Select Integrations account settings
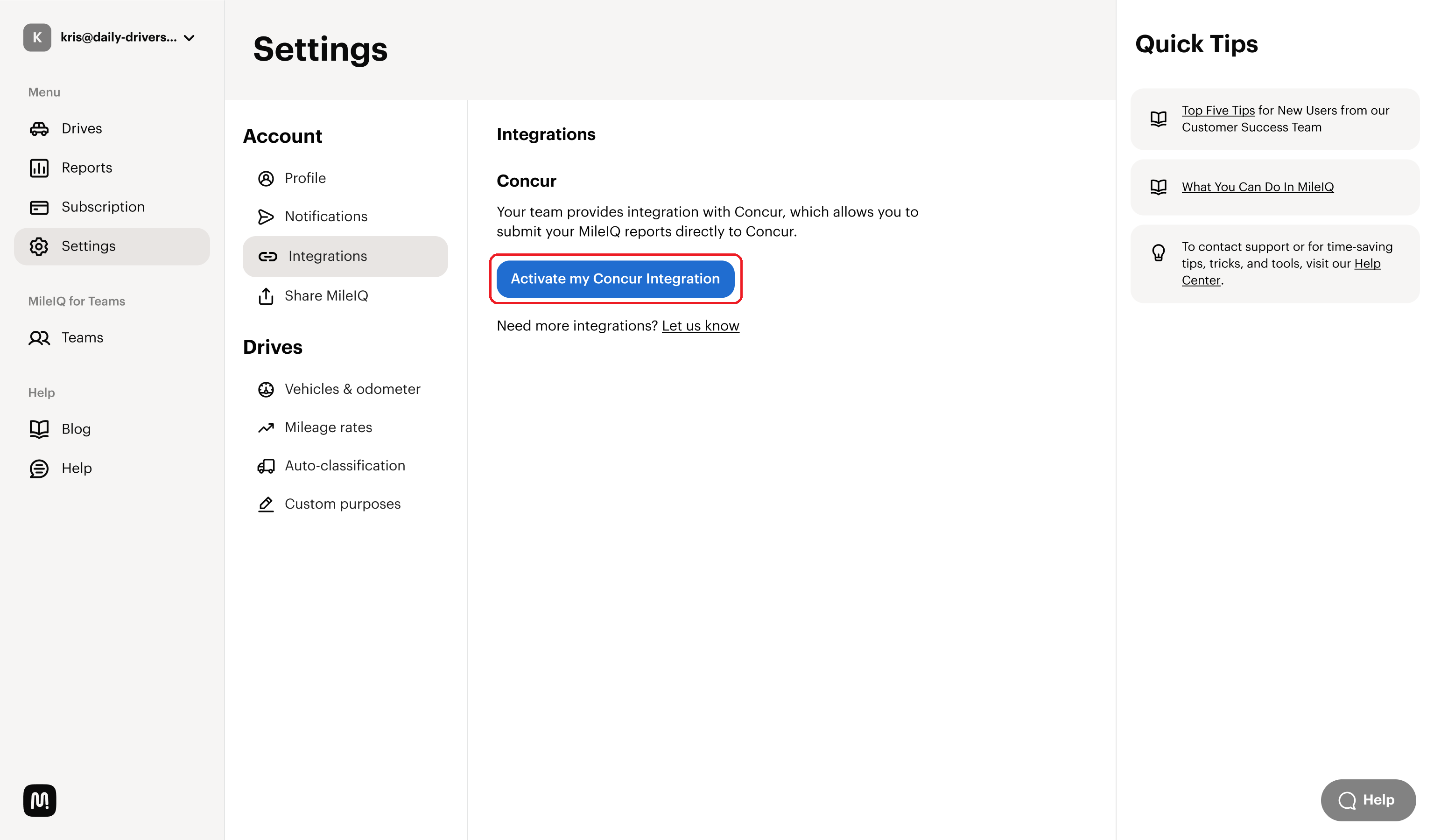Viewport: 1434px width, 840px height. pos(345,257)
